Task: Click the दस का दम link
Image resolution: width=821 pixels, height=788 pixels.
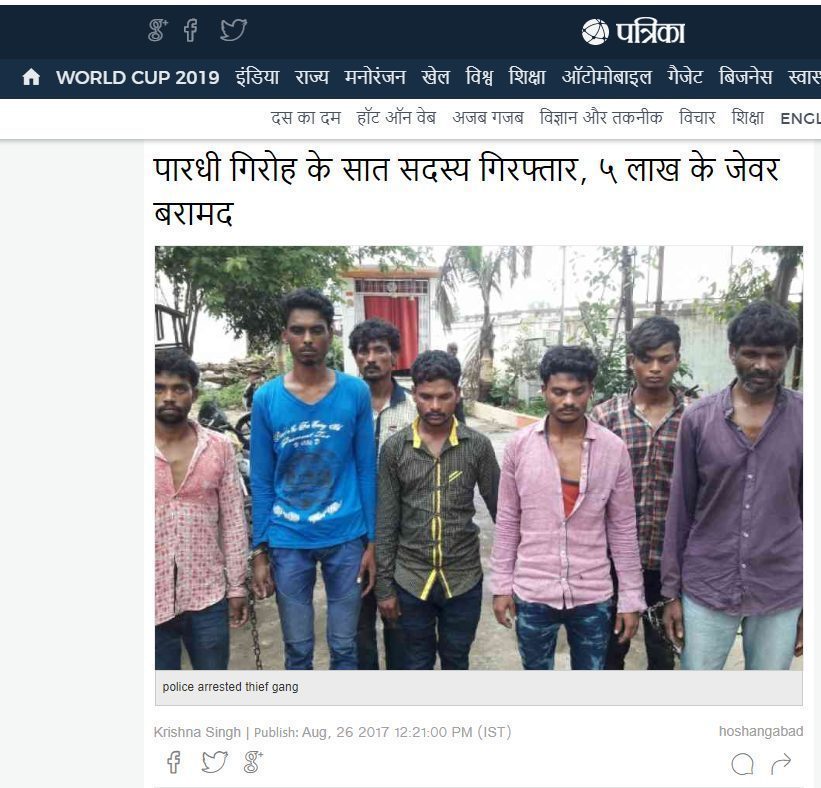Action: tap(306, 118)
